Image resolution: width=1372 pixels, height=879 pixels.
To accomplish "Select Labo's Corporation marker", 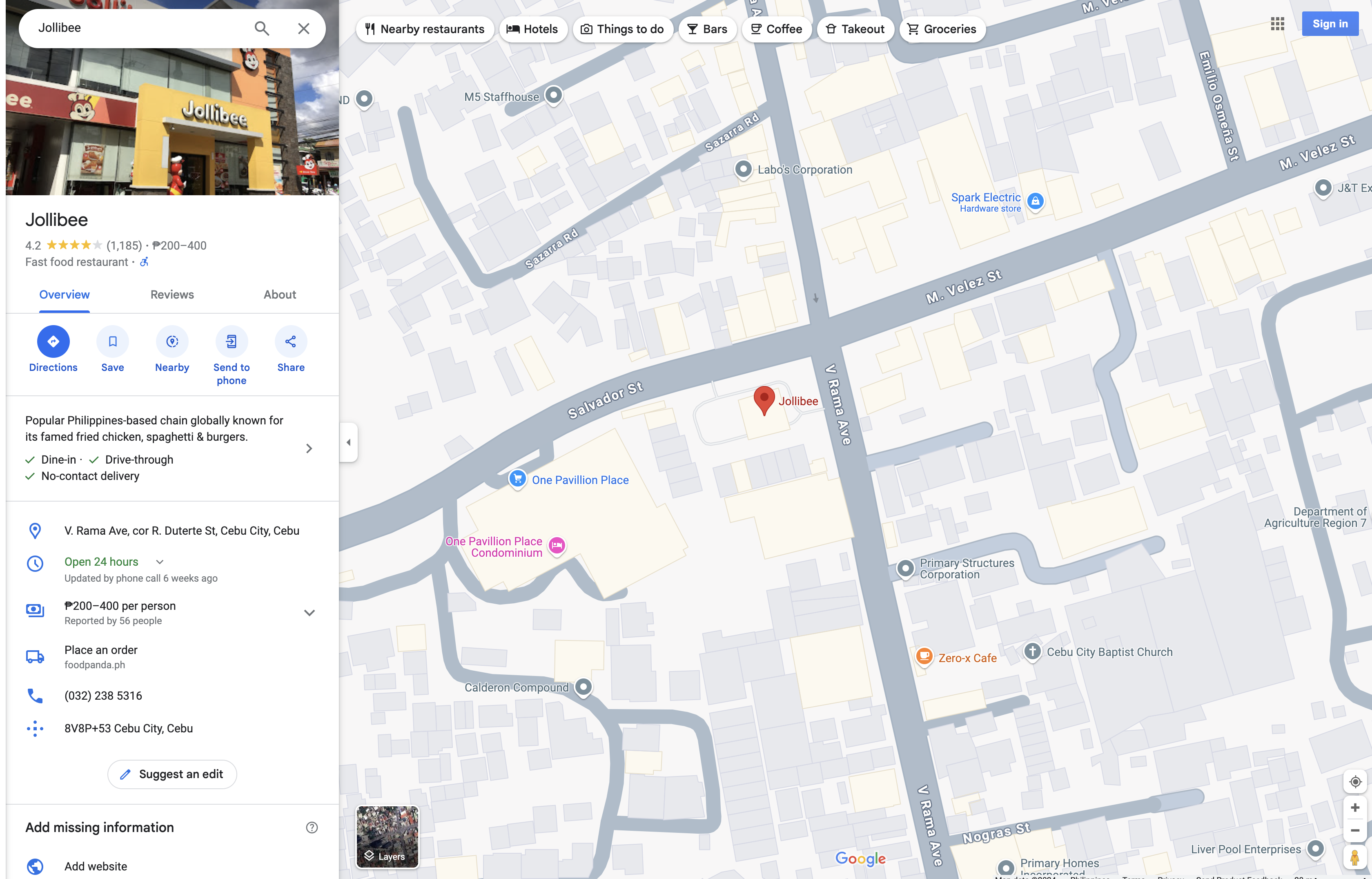I will coord(743,170).
